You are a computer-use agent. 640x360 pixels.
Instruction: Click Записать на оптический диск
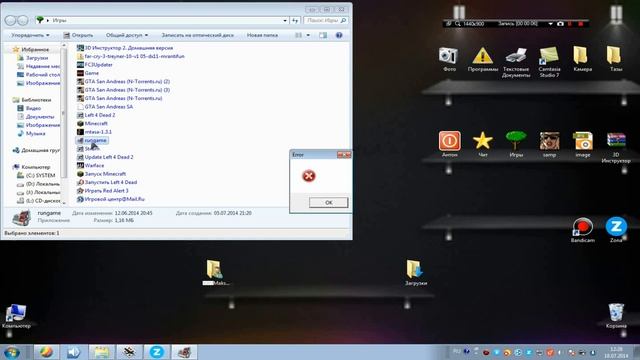pyautogui.click(x=198, y=35)
